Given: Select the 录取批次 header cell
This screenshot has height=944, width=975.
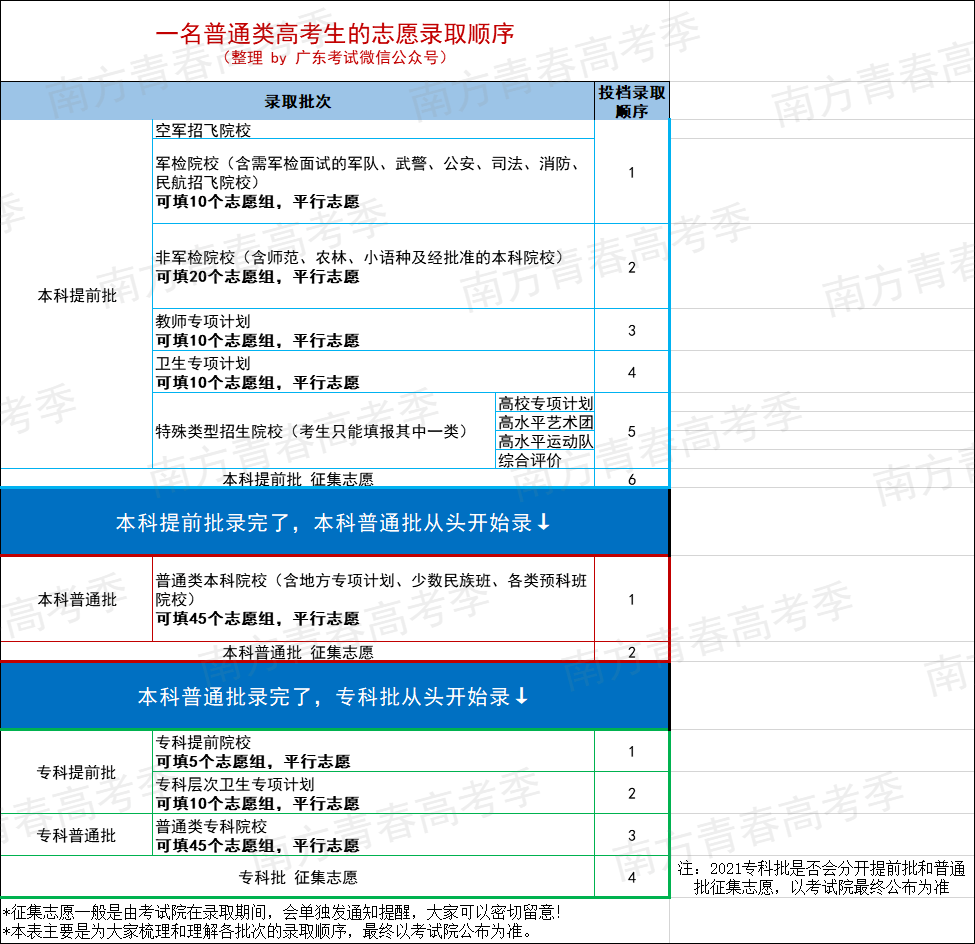Looking at the screenshot, I should click(297, 101).
